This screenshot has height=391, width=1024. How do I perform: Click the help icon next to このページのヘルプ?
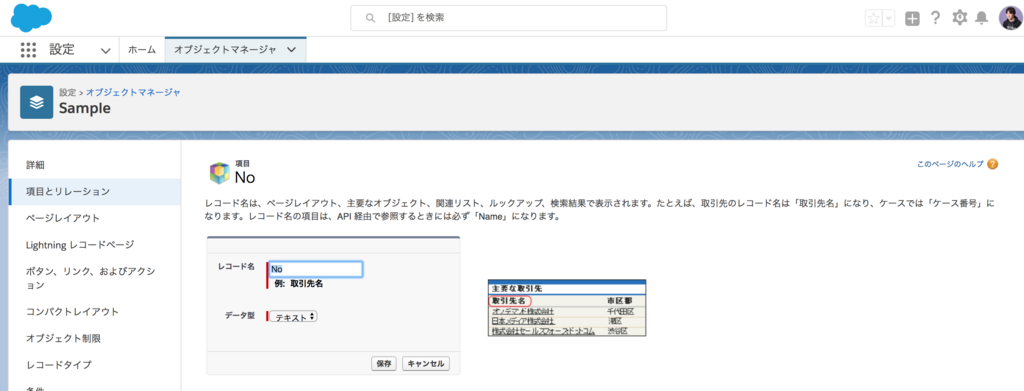coord(993,164)
